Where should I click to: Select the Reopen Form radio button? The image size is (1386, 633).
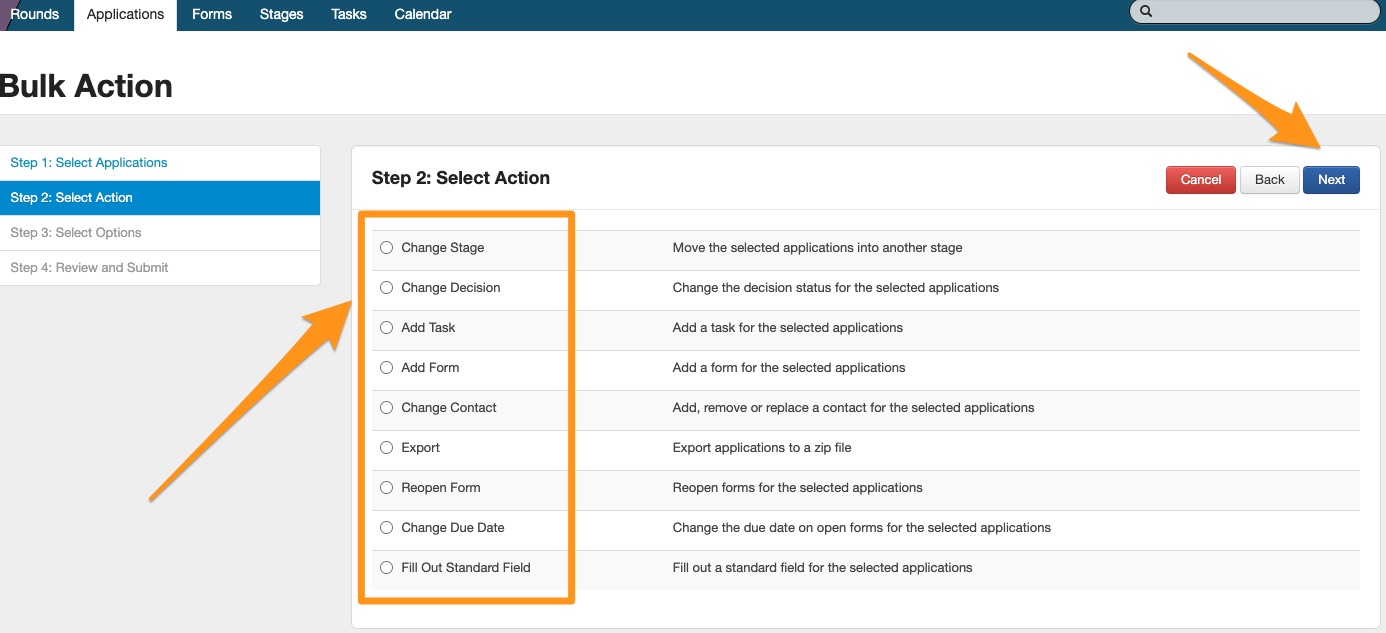pyautogui.click(x=387, y=488)
